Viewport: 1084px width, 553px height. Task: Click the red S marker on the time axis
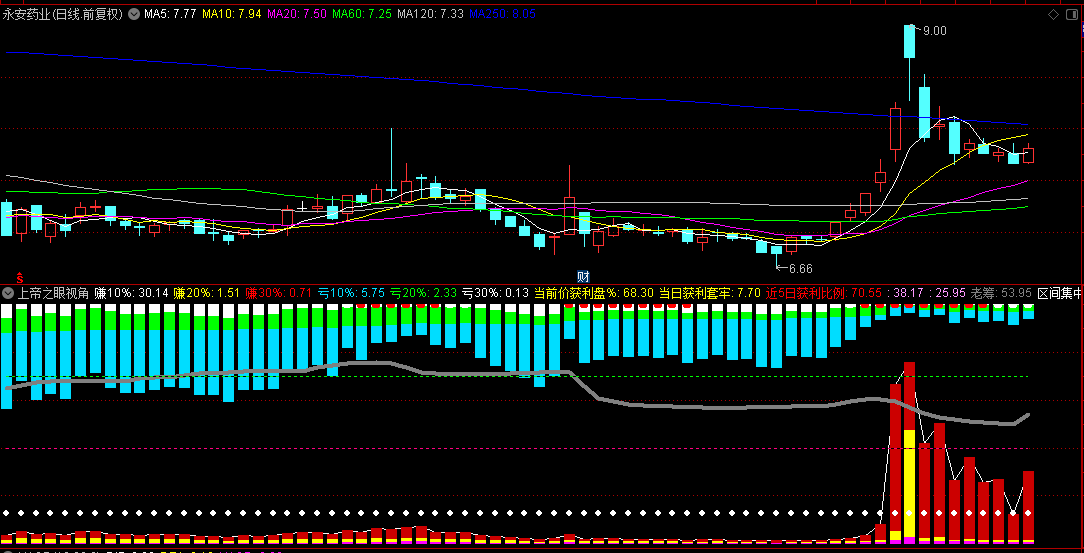click(20, 276)
